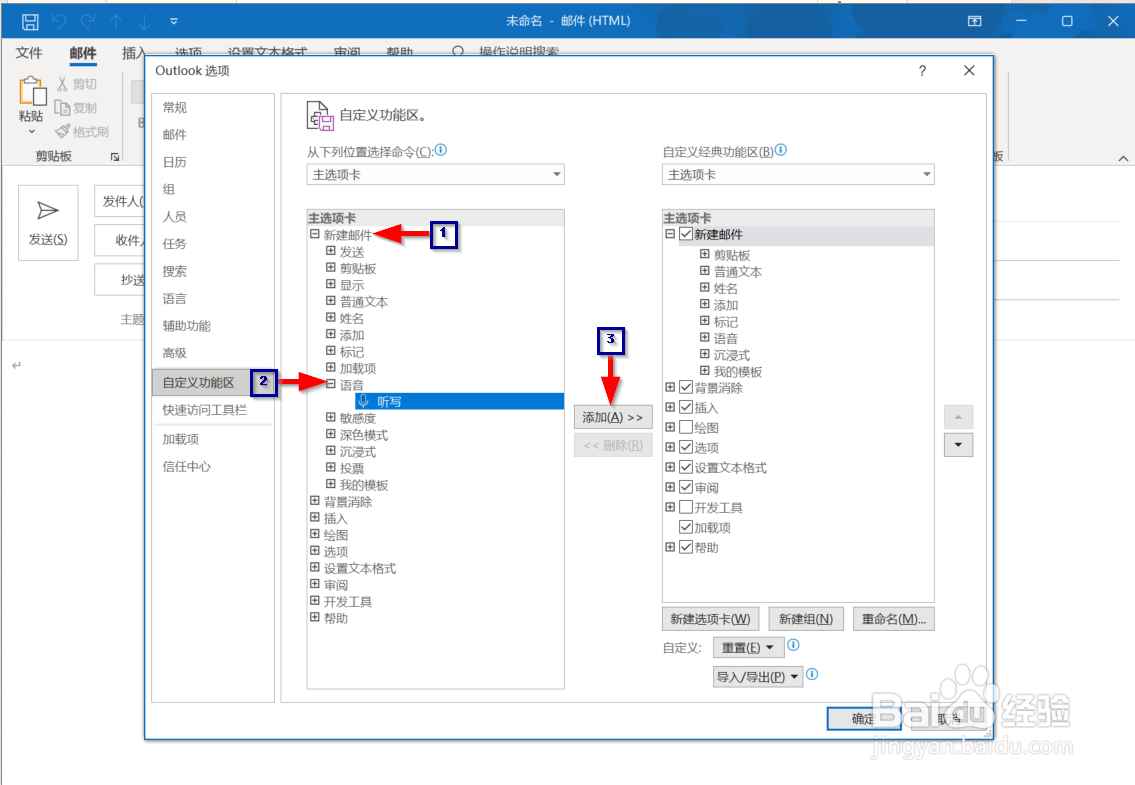Viewport: 1135px width, 785px height.
Task: Click the Format Painter (格式刷) icon
Action: (x=63, y=131)
